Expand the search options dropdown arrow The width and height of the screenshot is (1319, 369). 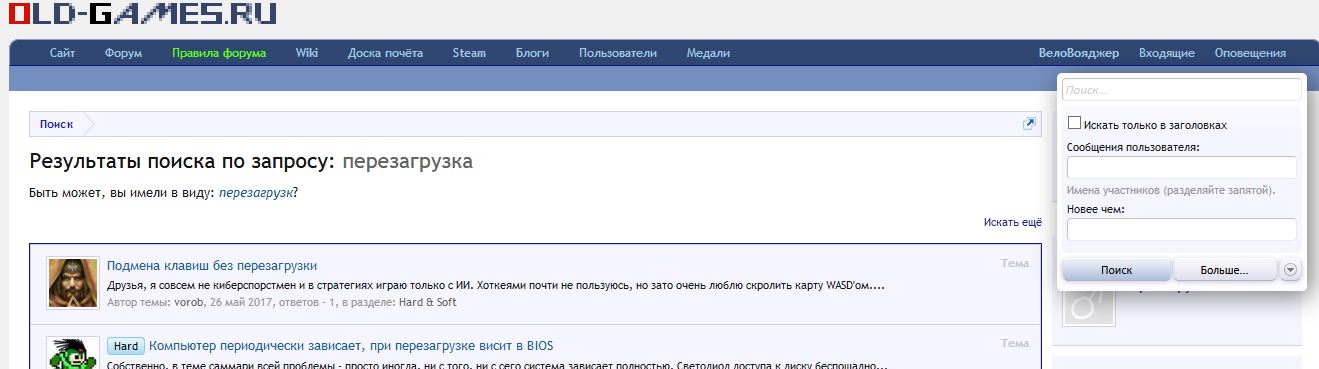pyautogui.click(x=1290, y=269)
